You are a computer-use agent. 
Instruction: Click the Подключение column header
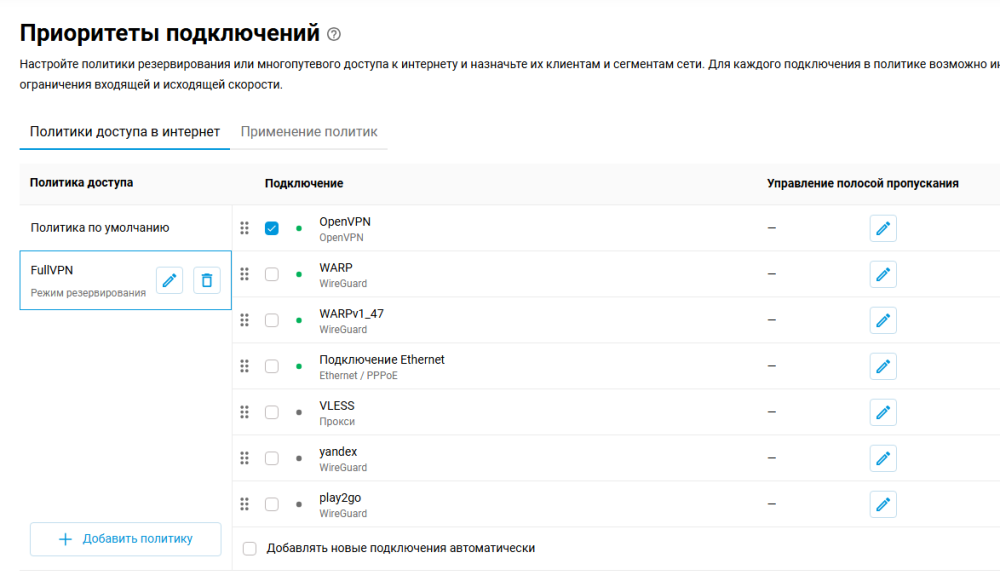point(304,183)
